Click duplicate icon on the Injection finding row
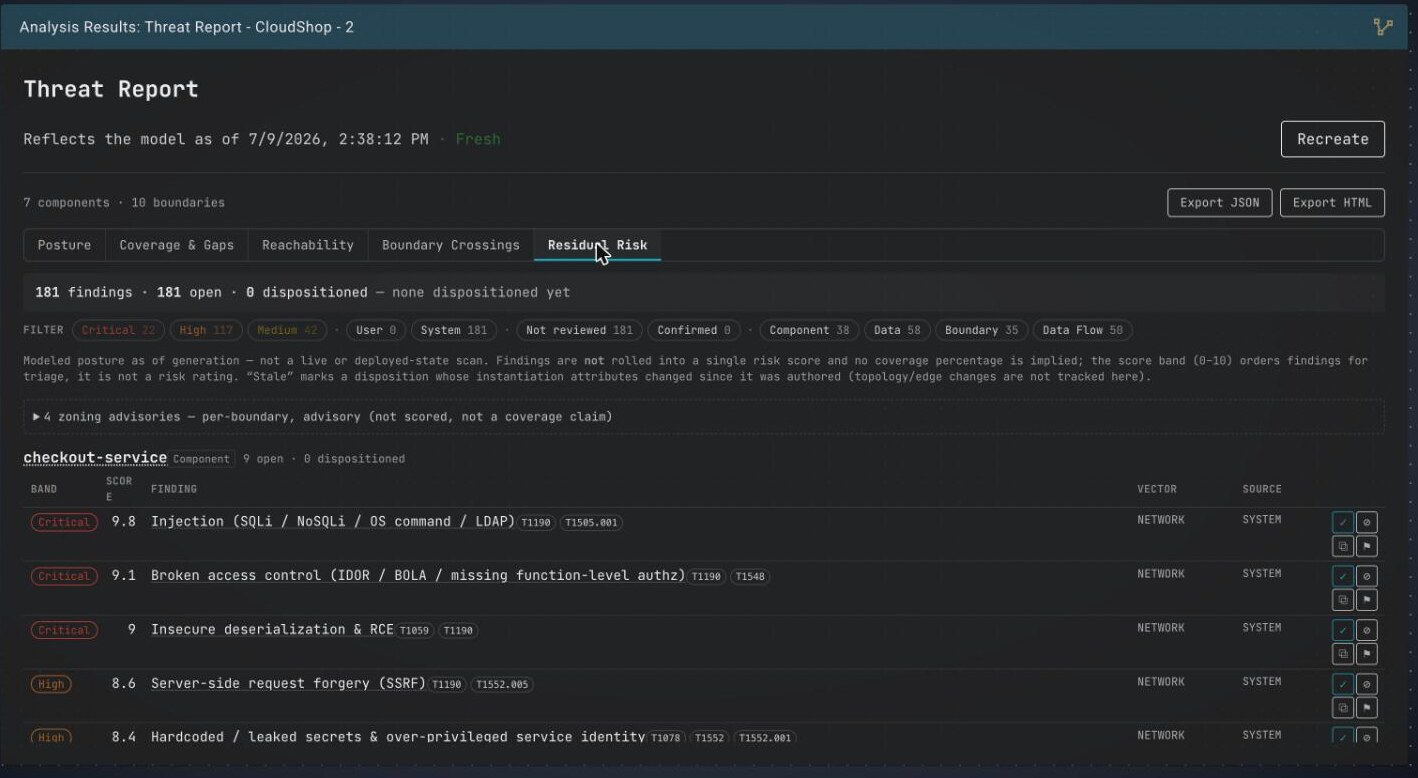Viewport: 1418px width, 778px height. pos(1342,546)
